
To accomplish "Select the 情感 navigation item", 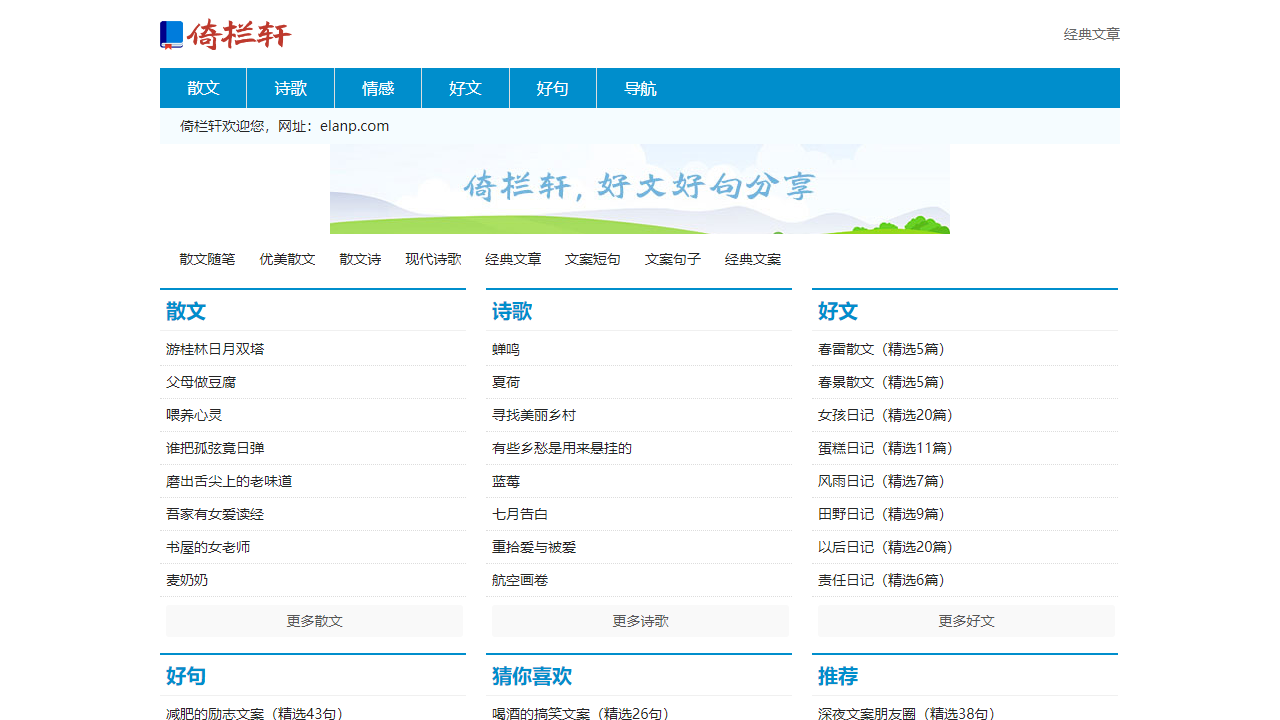I will (x=378, y=88).
